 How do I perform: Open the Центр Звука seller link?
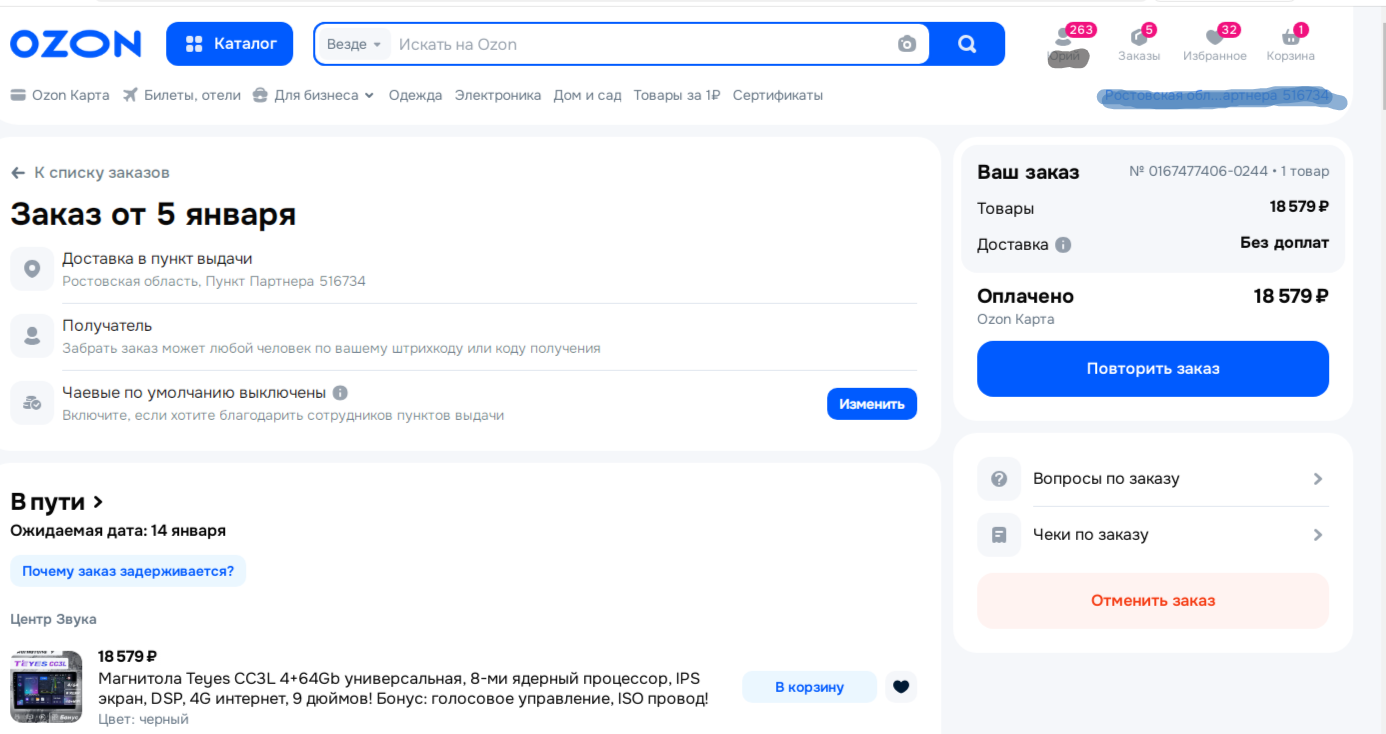pos(53,619)
